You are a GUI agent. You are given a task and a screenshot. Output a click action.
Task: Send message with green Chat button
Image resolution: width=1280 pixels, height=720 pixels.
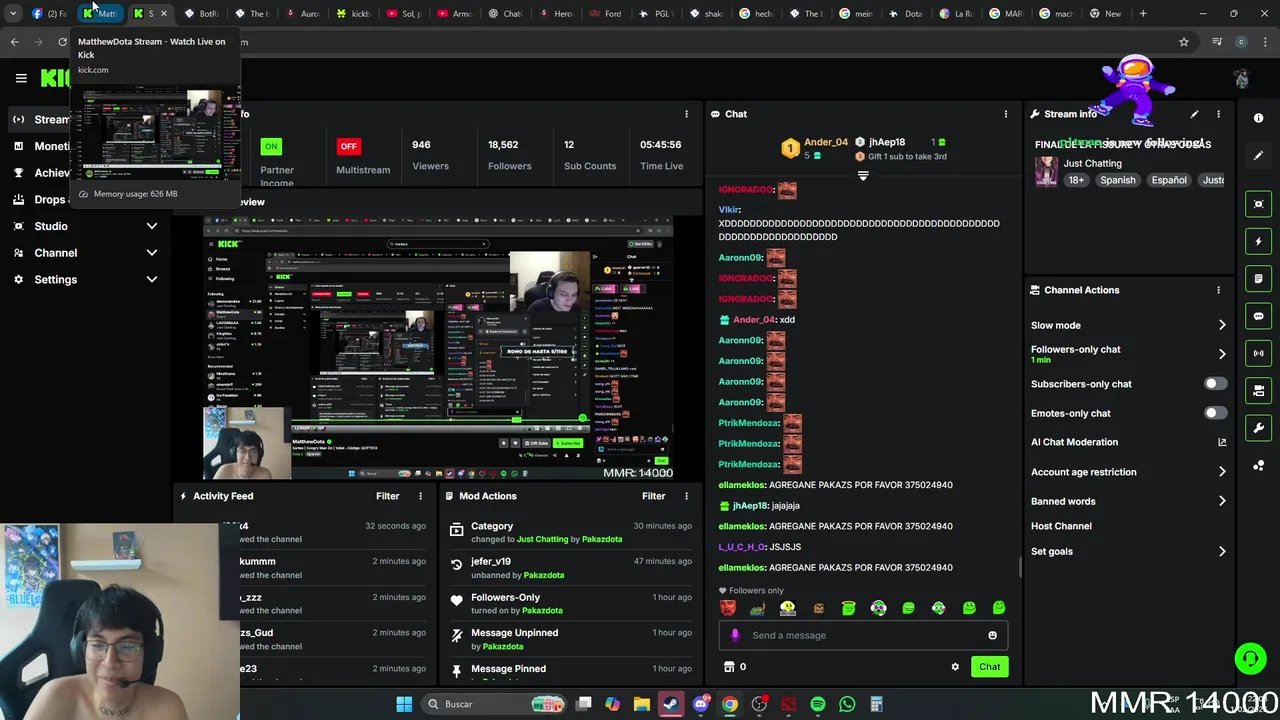point(989,667)
